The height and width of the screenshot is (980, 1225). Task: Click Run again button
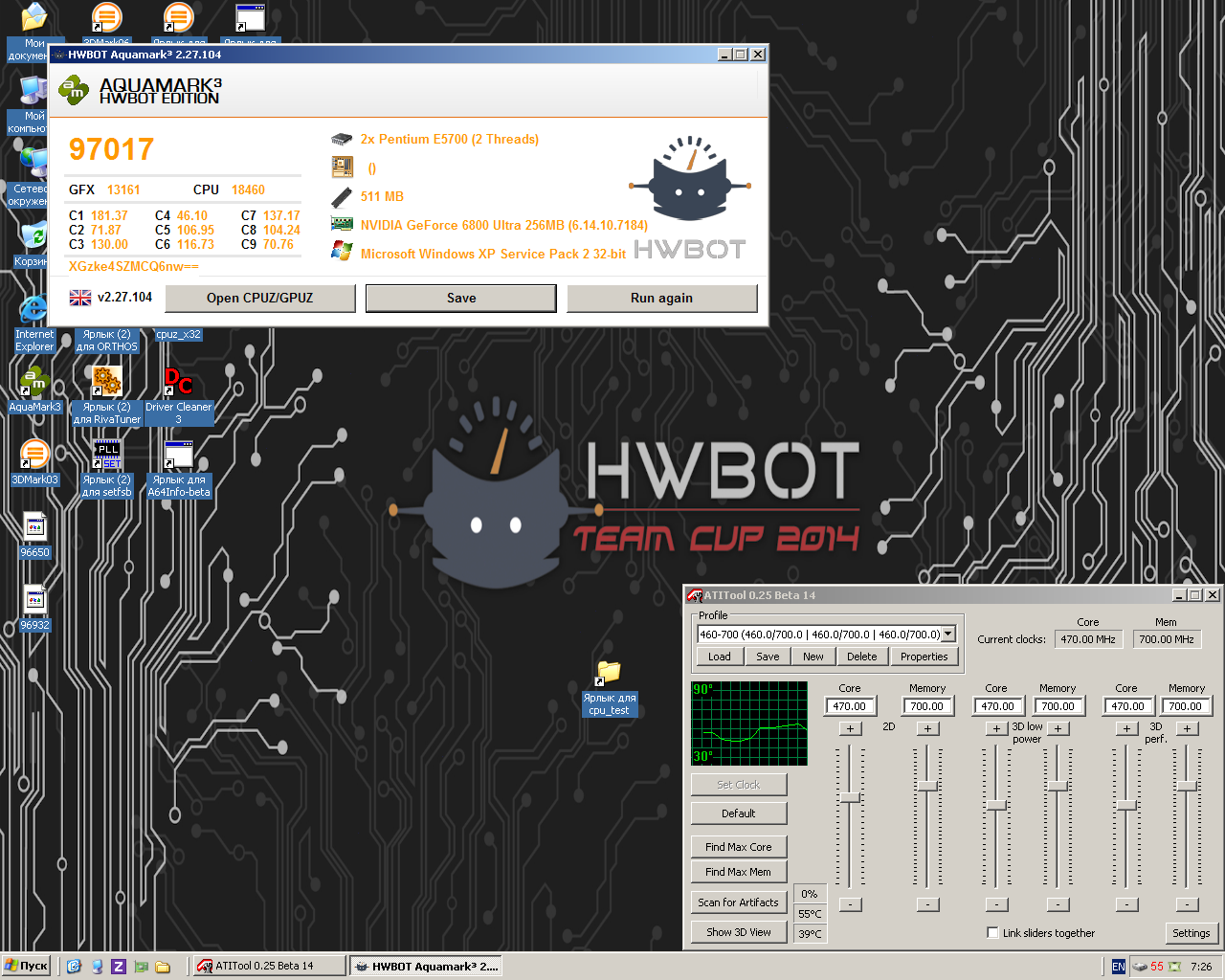[x=662, y=298]
